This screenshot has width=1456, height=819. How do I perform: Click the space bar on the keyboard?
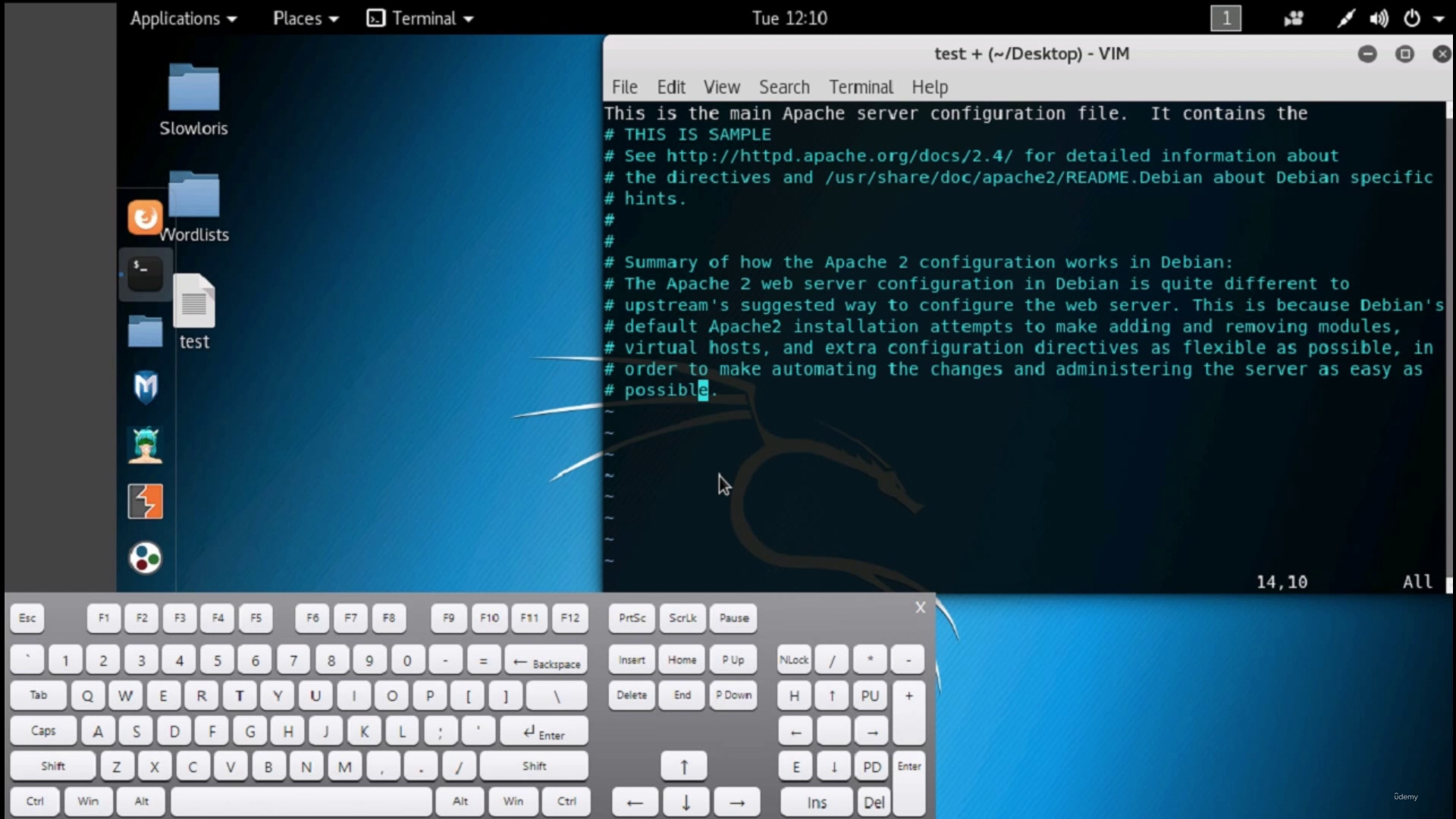point(302,801)
